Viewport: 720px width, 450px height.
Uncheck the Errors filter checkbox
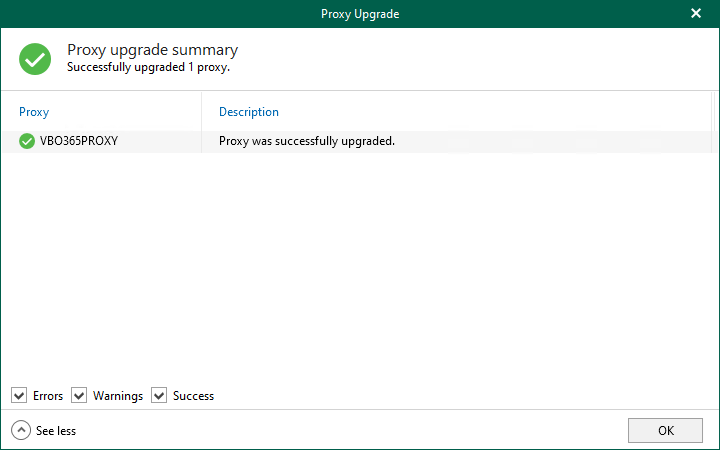pos(19,395)
